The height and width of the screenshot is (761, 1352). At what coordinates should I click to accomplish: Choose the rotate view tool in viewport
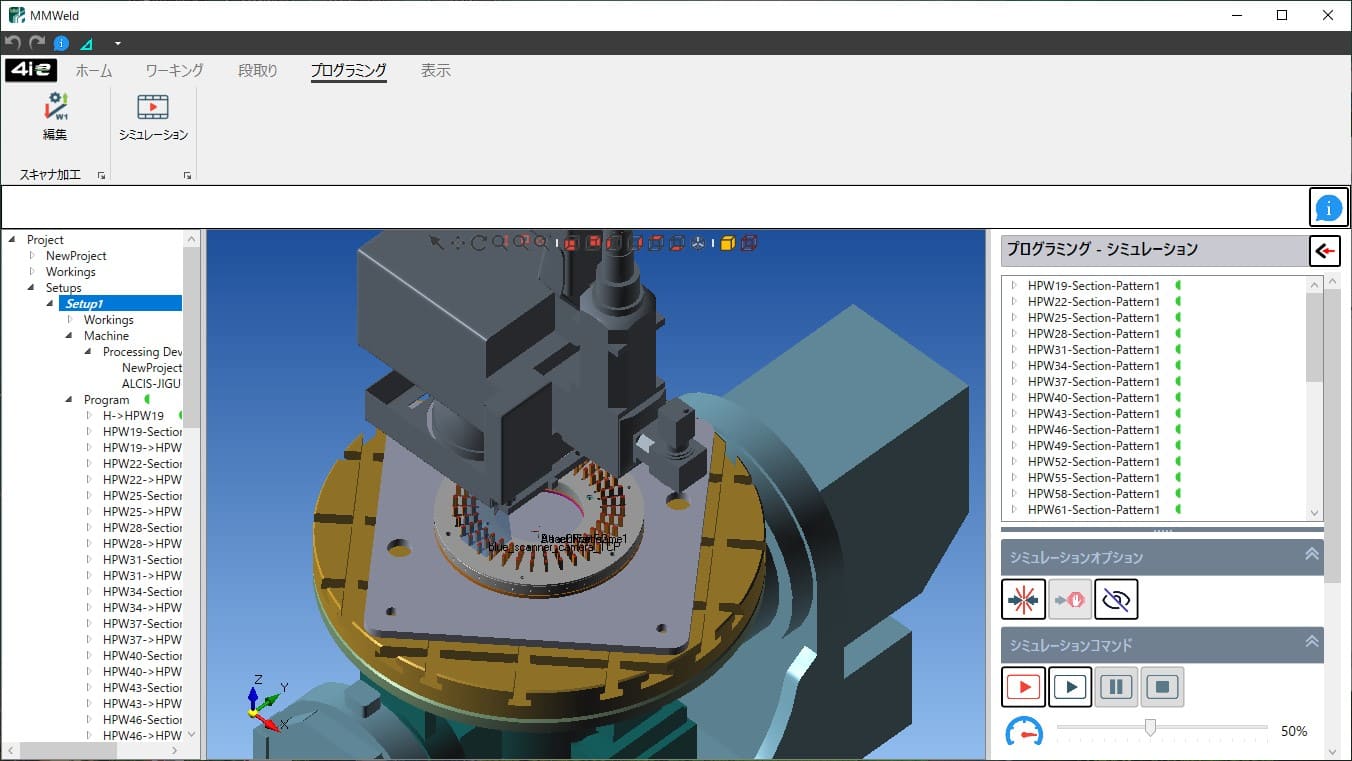(479, 242)
